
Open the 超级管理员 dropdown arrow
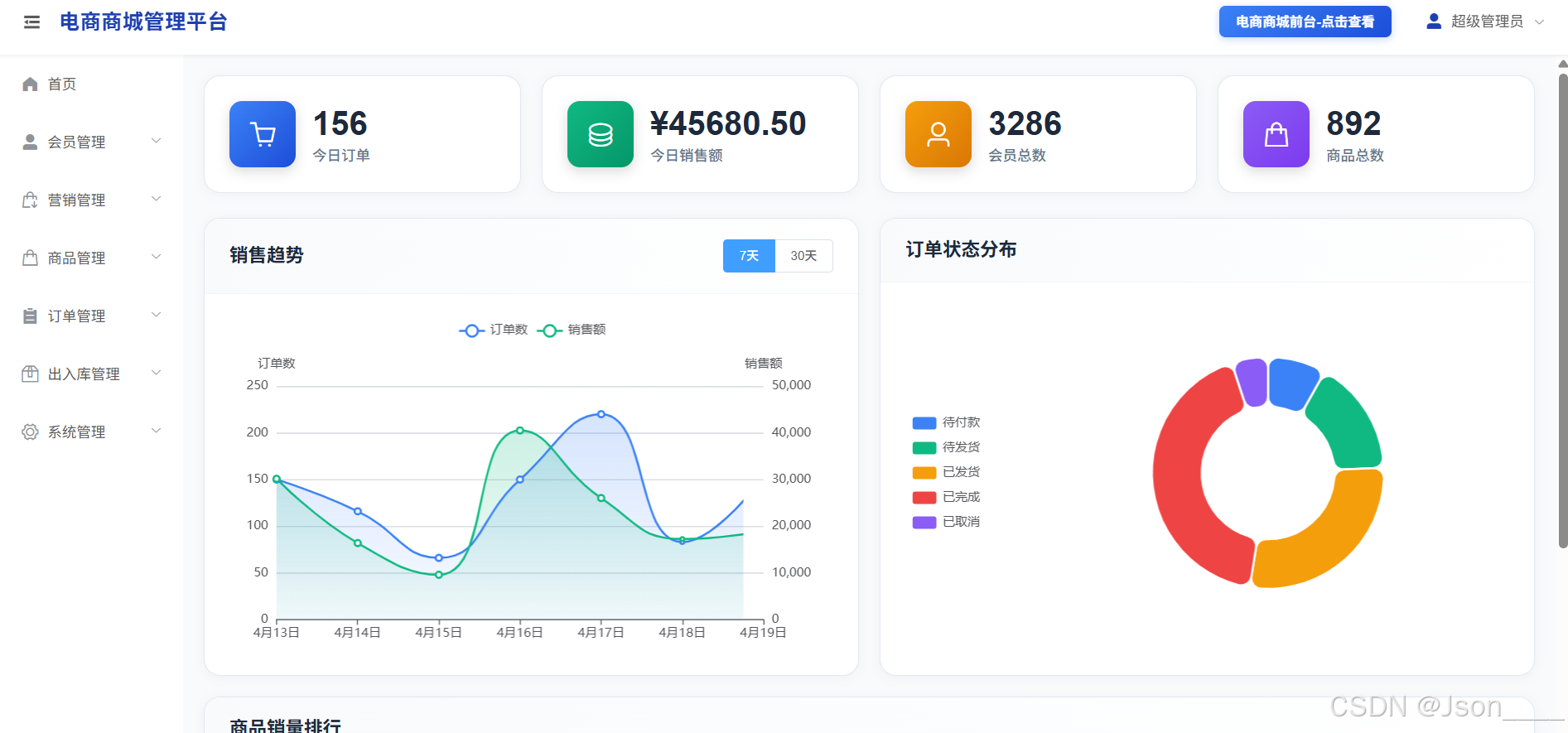coord(1539,22)
